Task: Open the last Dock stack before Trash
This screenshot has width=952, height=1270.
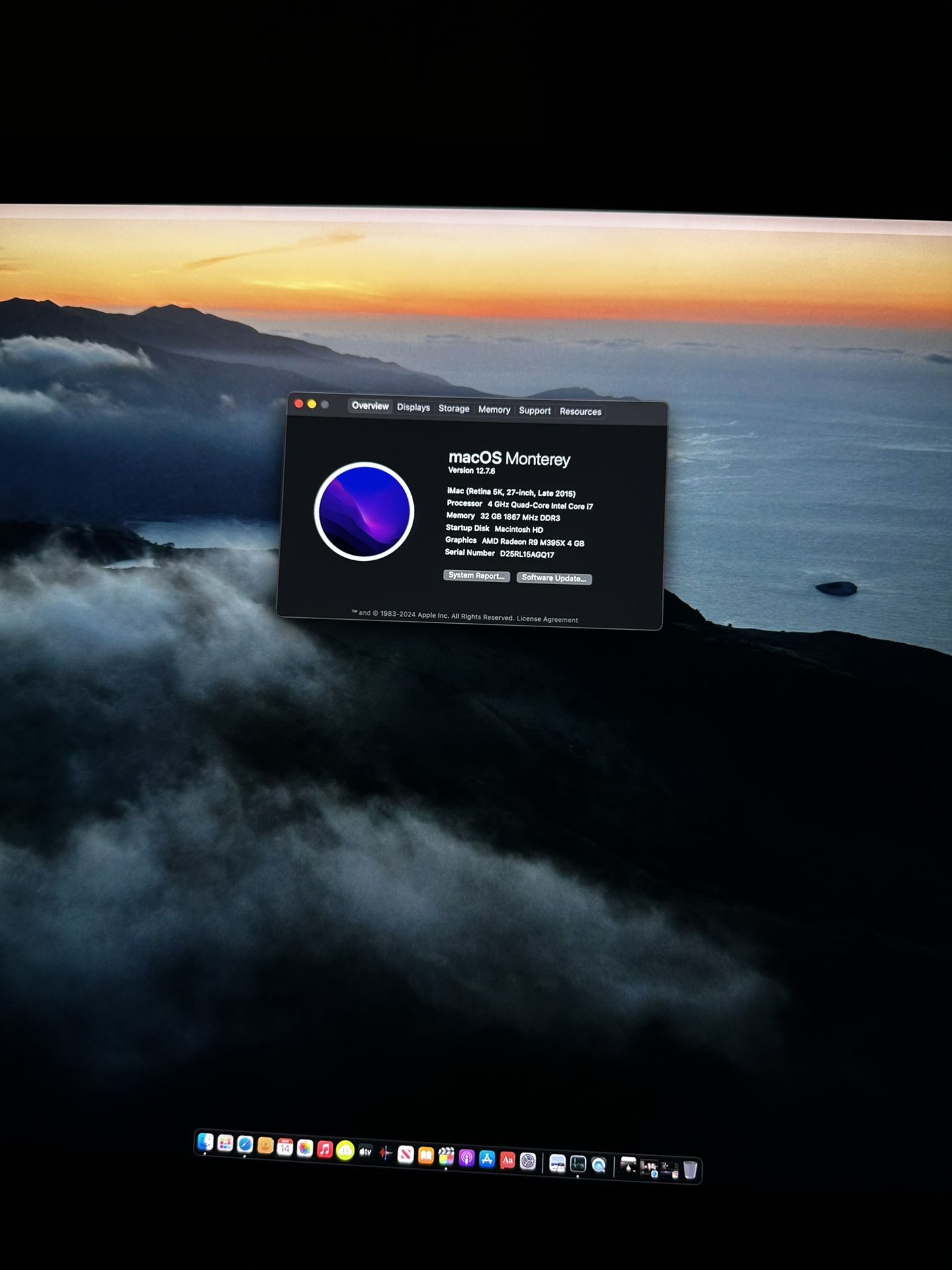Action: (670, 1170)
